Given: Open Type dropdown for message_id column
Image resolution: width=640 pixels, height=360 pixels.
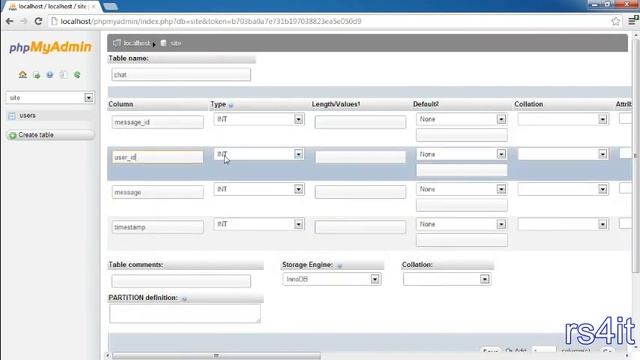Looking at the screenshot, I should [298, 119].
